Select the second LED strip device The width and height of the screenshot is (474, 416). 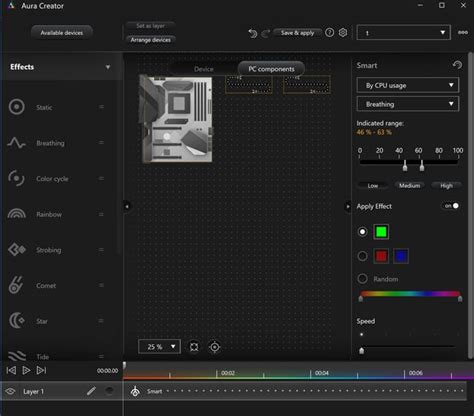point(307,85)
